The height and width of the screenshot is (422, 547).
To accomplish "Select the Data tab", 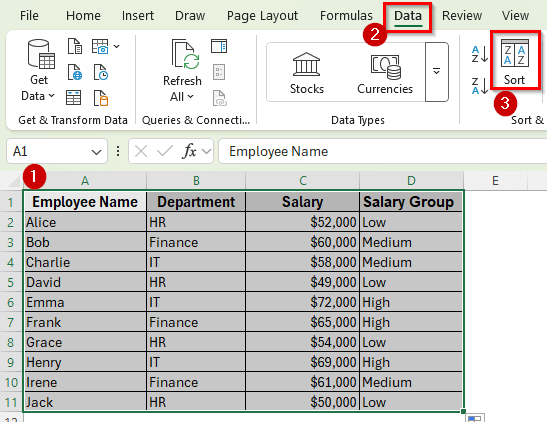I will point(408,16).
